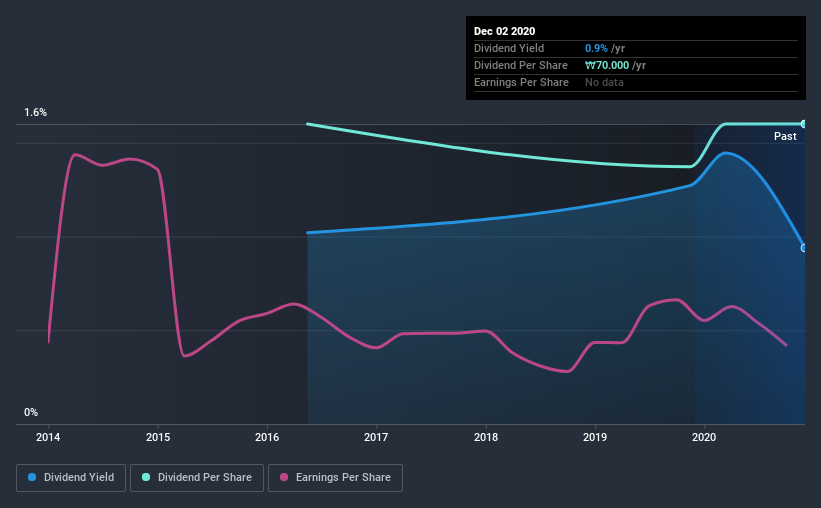Click the Past label on chart
Viewport: 821px width, 508px height.
pyautogui.click(x=785, y=136)
